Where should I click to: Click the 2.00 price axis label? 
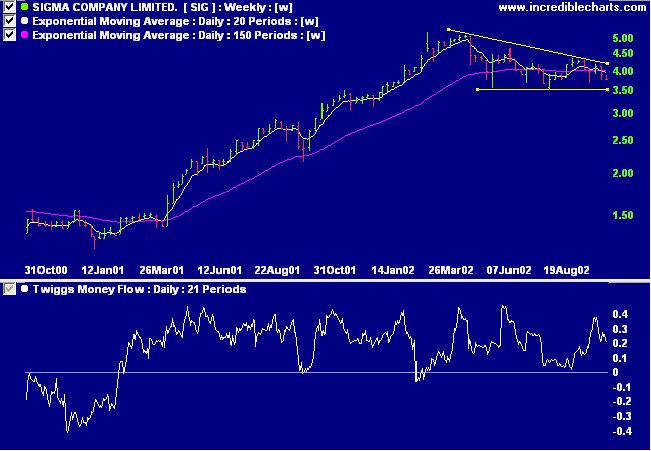pyautogui.click(x=623, y=174)
